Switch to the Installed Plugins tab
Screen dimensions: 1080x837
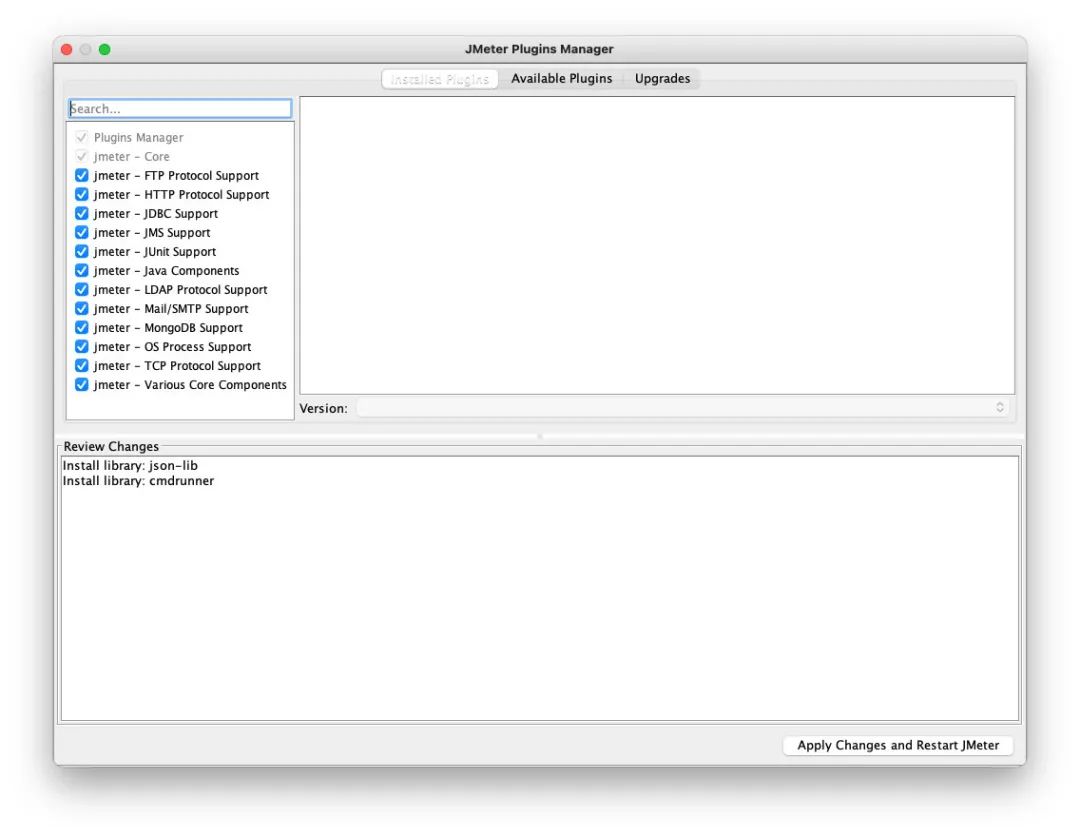439,79
